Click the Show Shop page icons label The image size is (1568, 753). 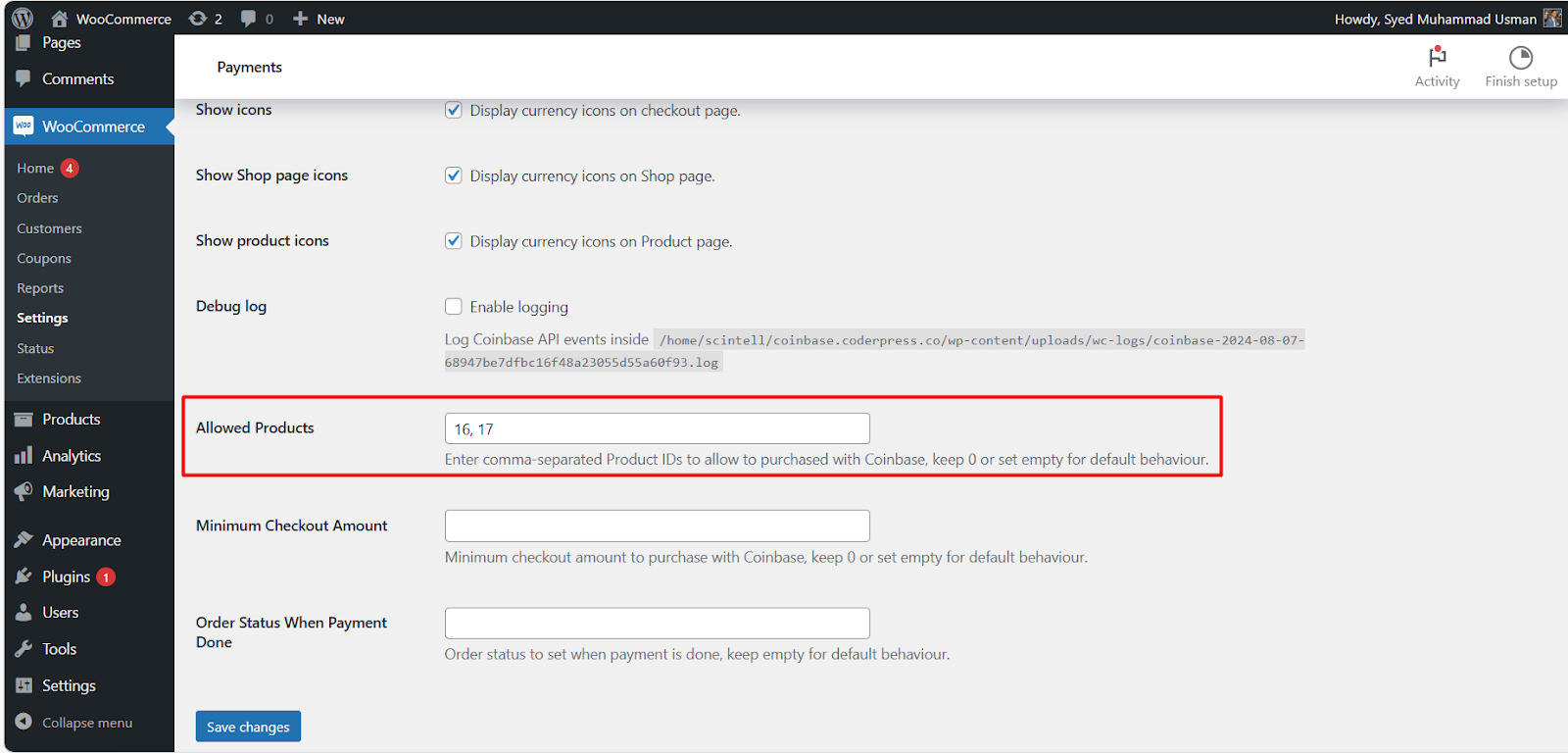point(271,176)
